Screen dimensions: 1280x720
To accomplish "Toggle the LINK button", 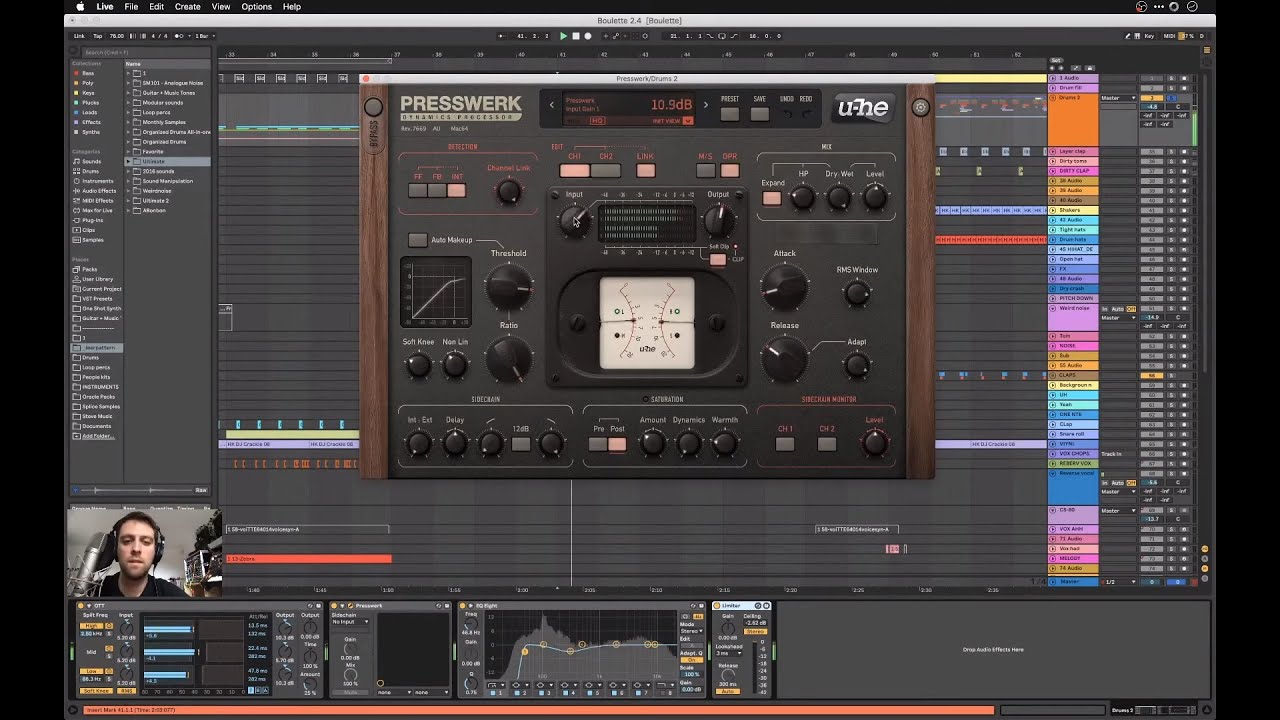I will [645, 170].
